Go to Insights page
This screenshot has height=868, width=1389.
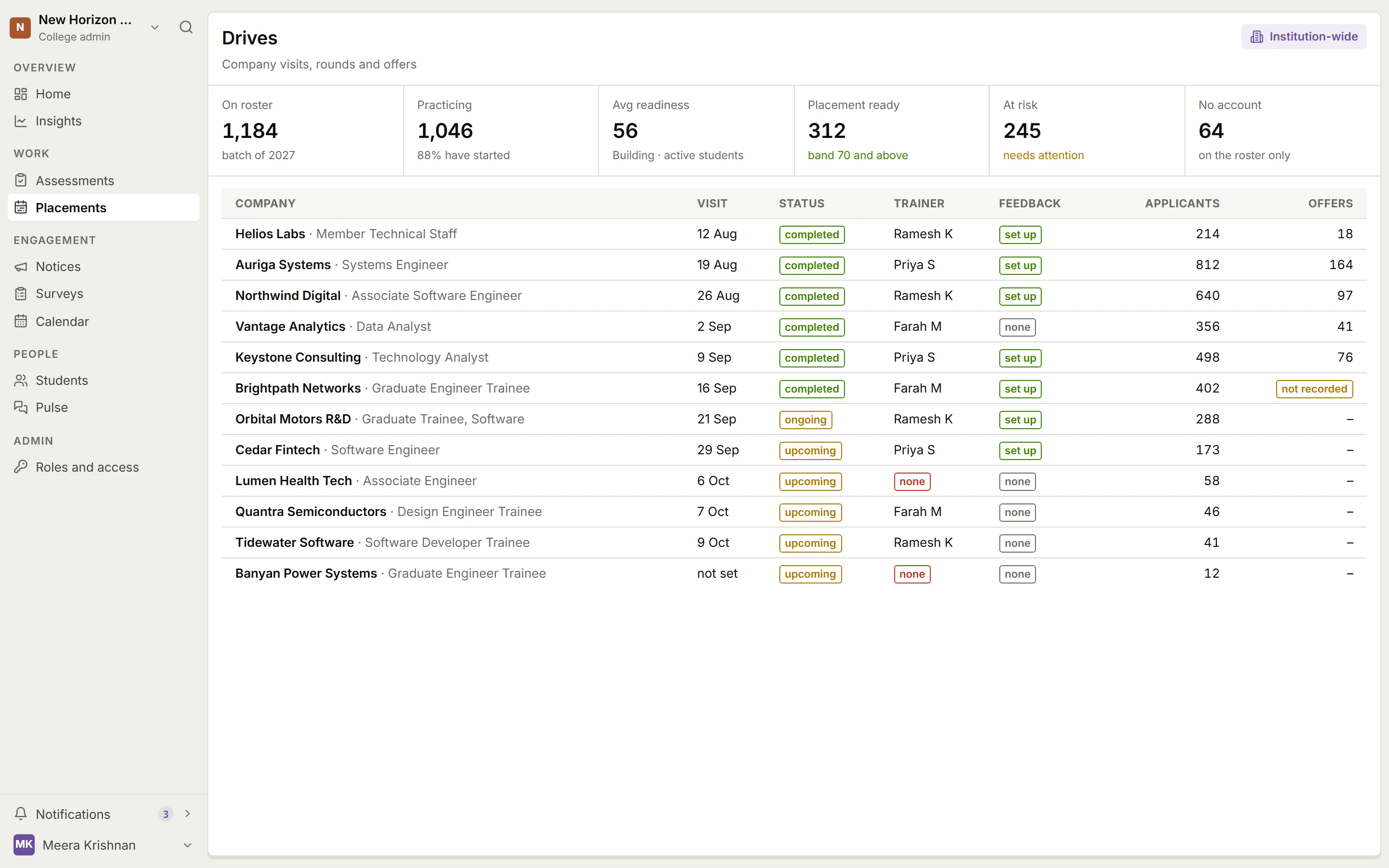point(103,121)
